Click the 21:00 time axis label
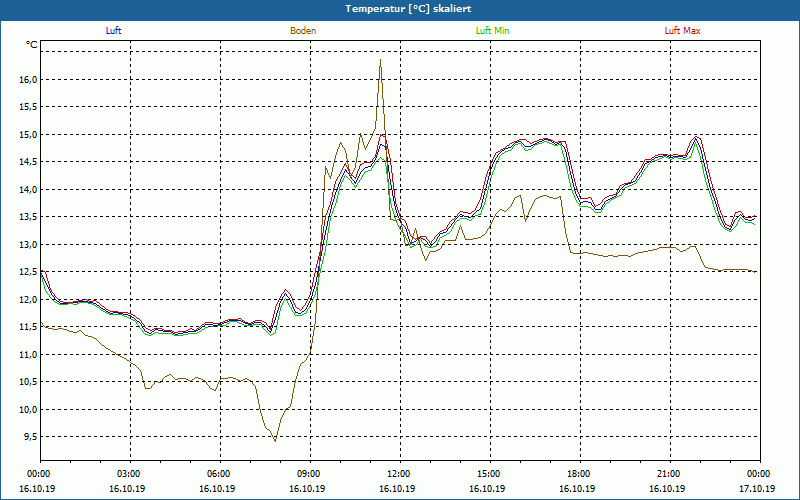This screenshot has width=800, height=500. point(670,474)
